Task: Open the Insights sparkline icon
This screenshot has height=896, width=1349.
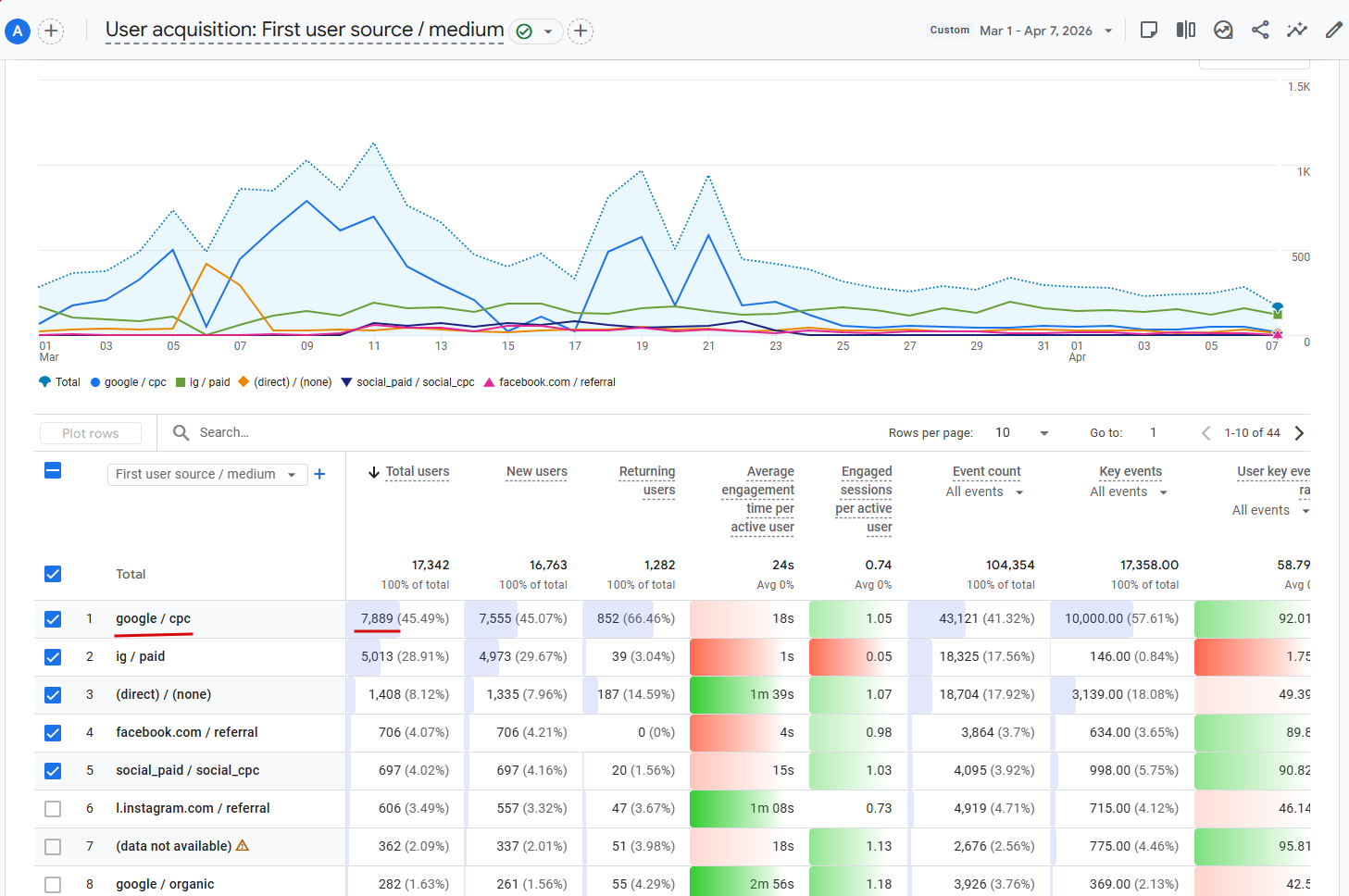Action: pos(1297,31)
